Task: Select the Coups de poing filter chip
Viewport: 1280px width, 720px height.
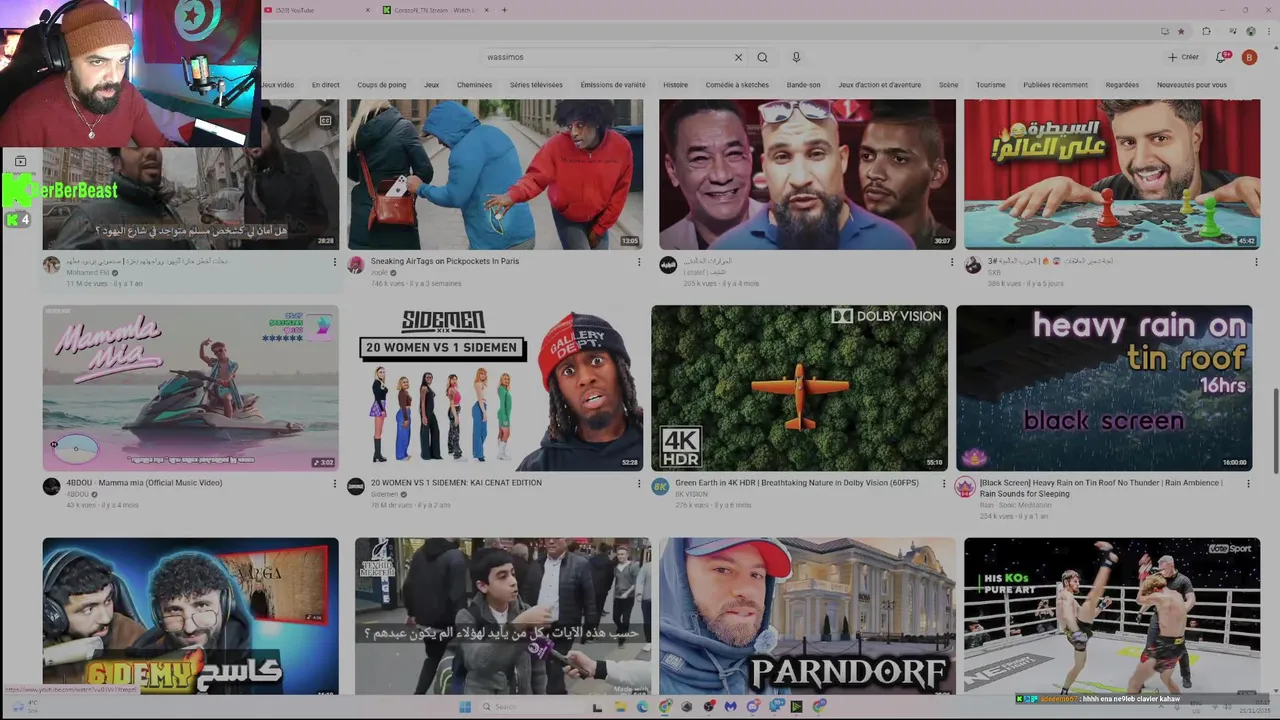Action: click(382, 85)
